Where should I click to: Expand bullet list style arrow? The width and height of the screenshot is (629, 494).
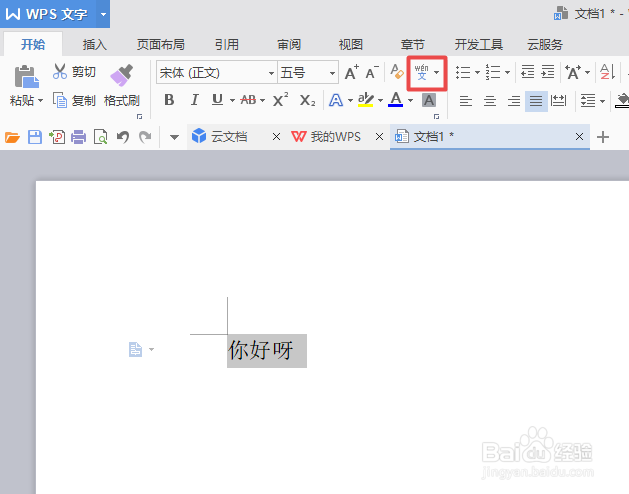[477, 72]
